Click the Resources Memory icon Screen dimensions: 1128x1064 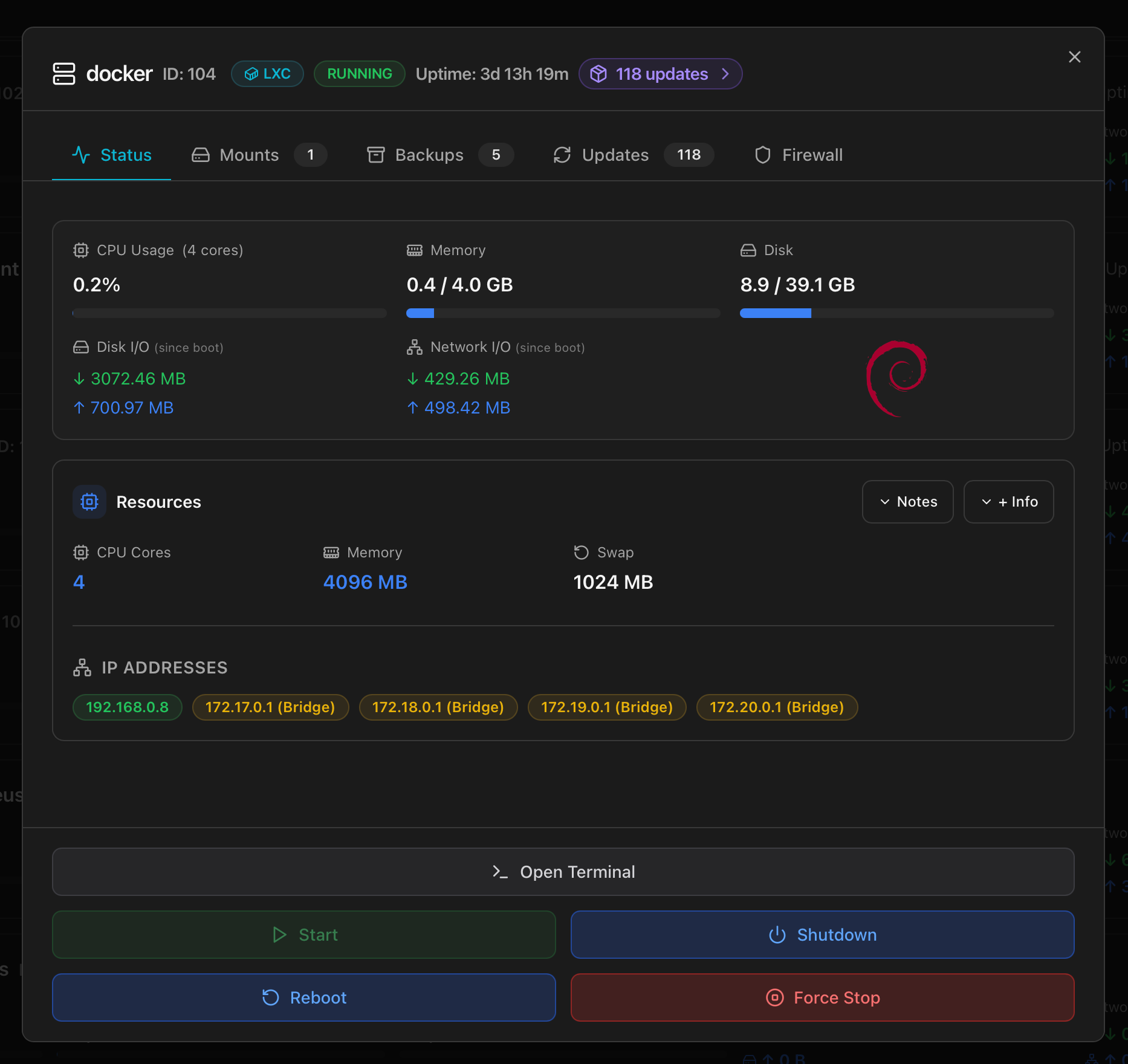click(x=331, y=553)
